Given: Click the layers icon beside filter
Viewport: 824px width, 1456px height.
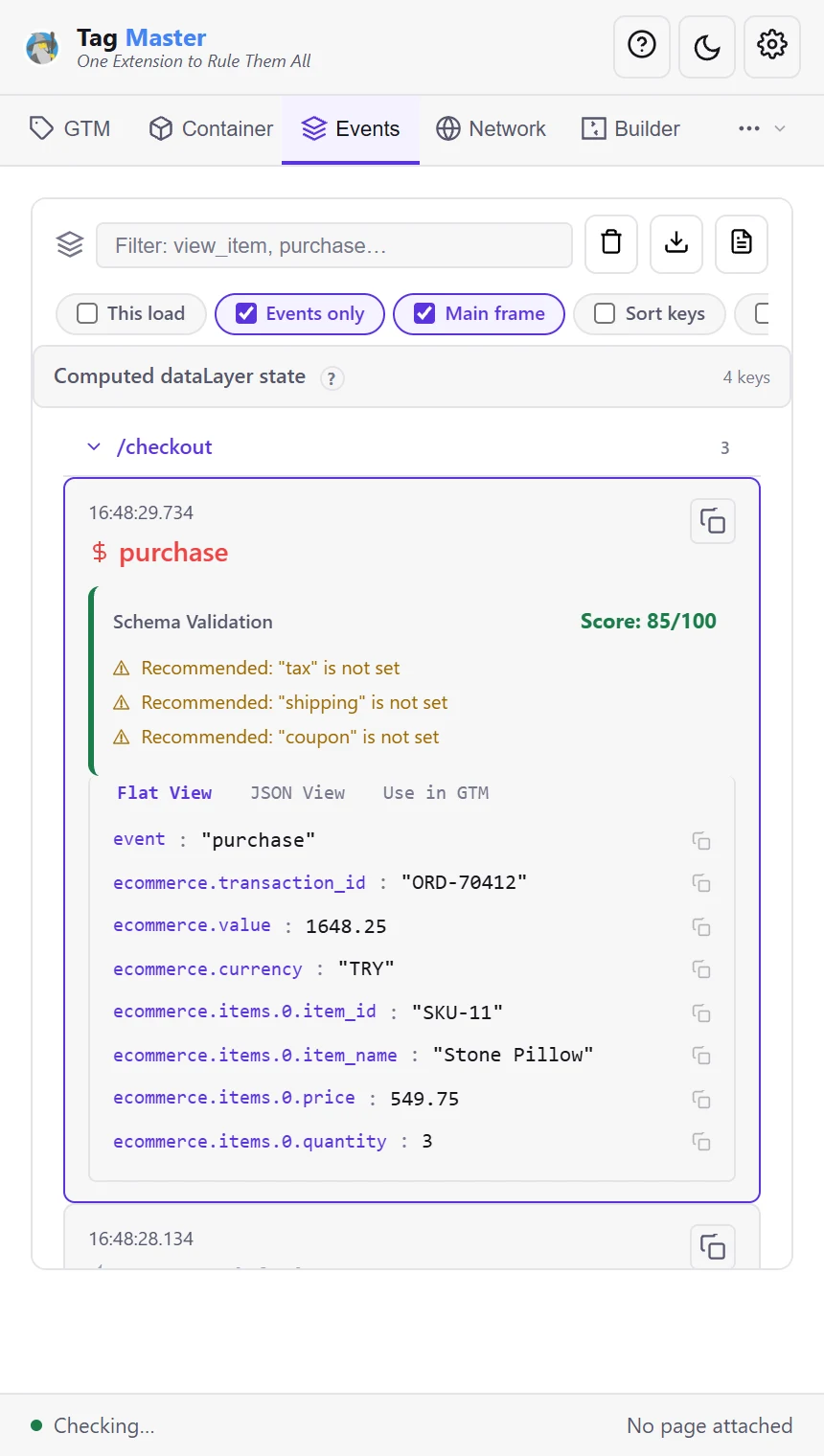Looking at the screenshot, I should click(70, 244).
